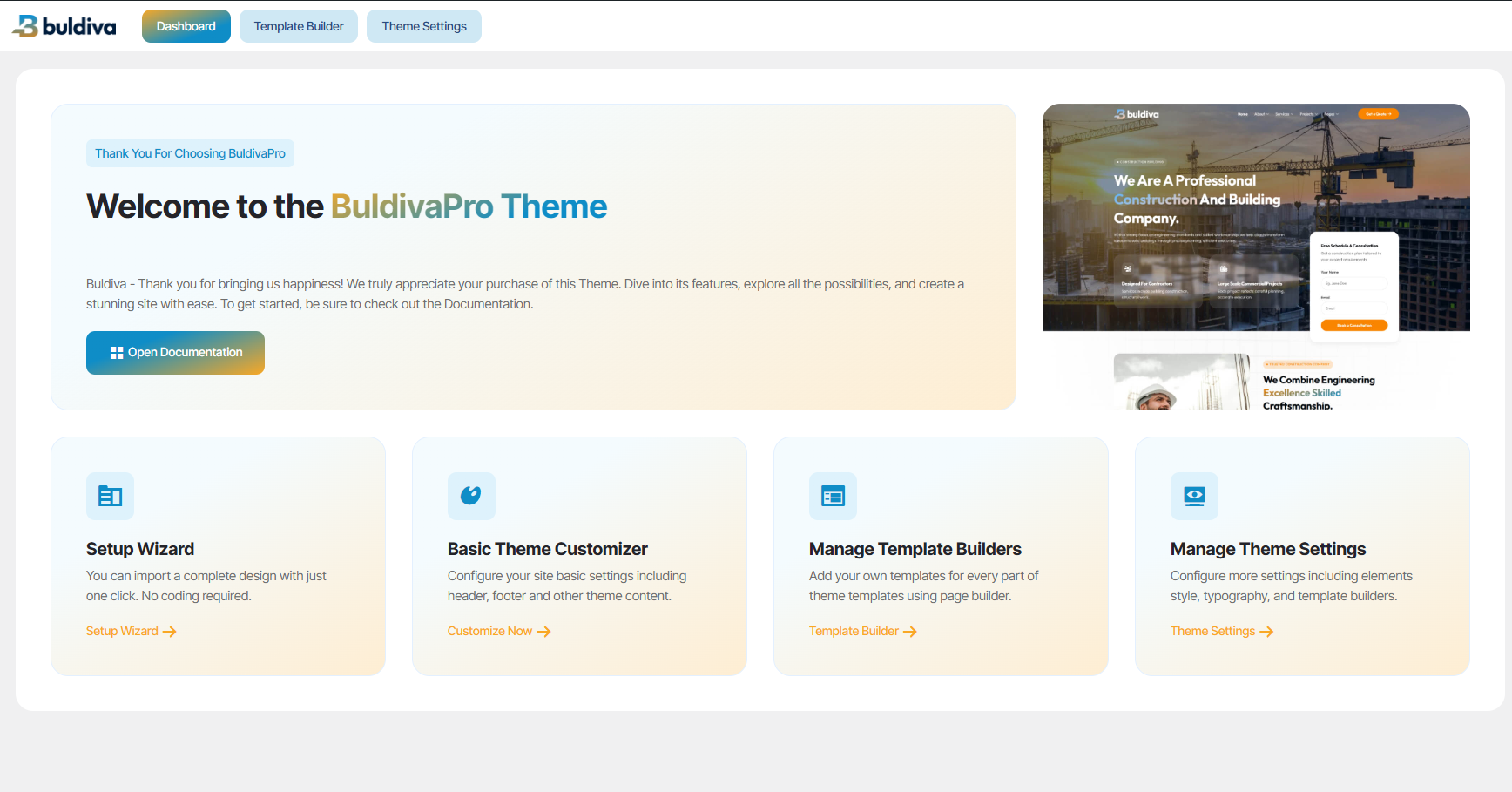Click arrow icon beside Setup Wizard link
This screenshot has width=1512, height=792.
click(170, 632)
